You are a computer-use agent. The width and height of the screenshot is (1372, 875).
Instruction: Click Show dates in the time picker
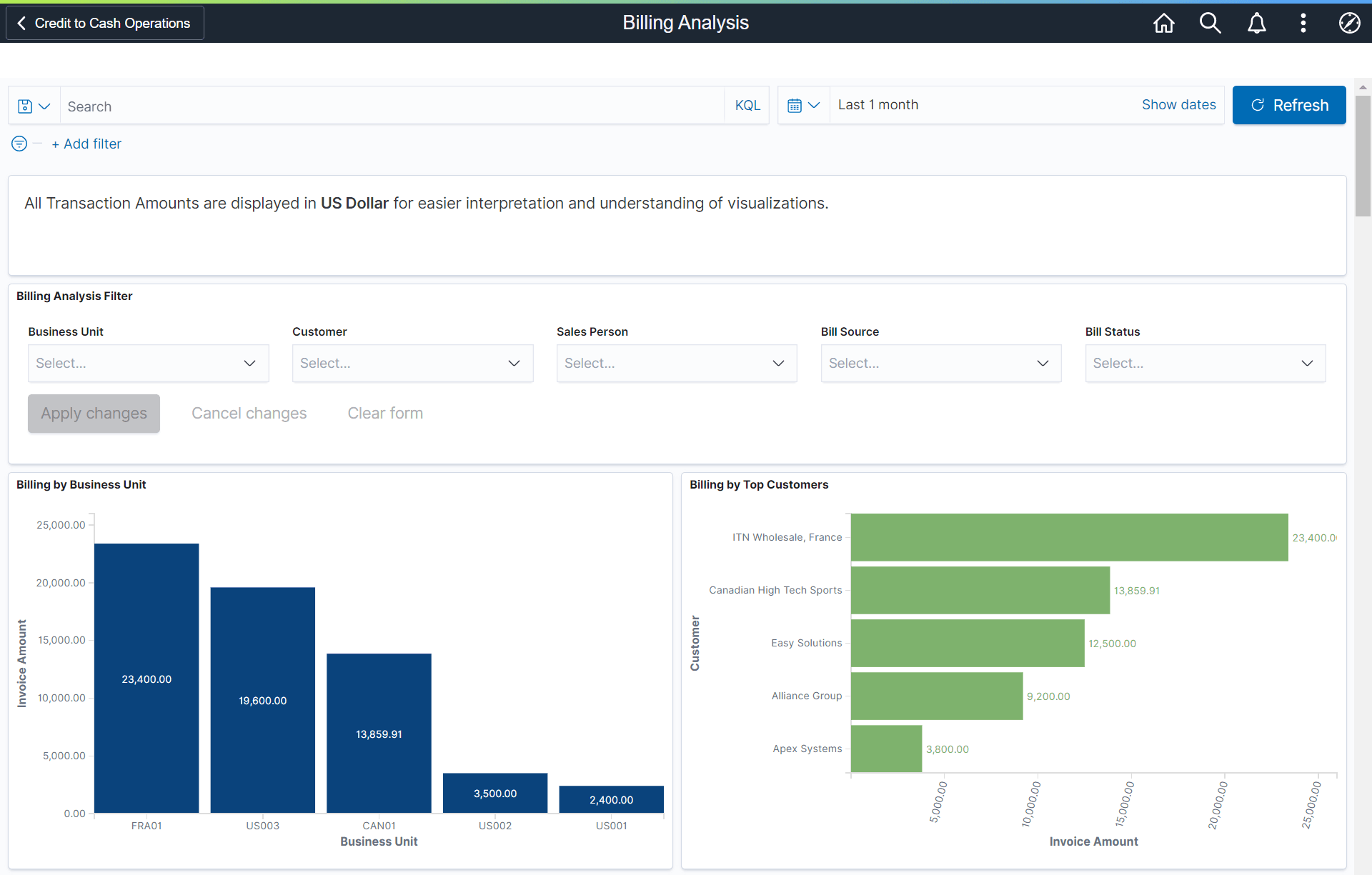coord(1178,104)
